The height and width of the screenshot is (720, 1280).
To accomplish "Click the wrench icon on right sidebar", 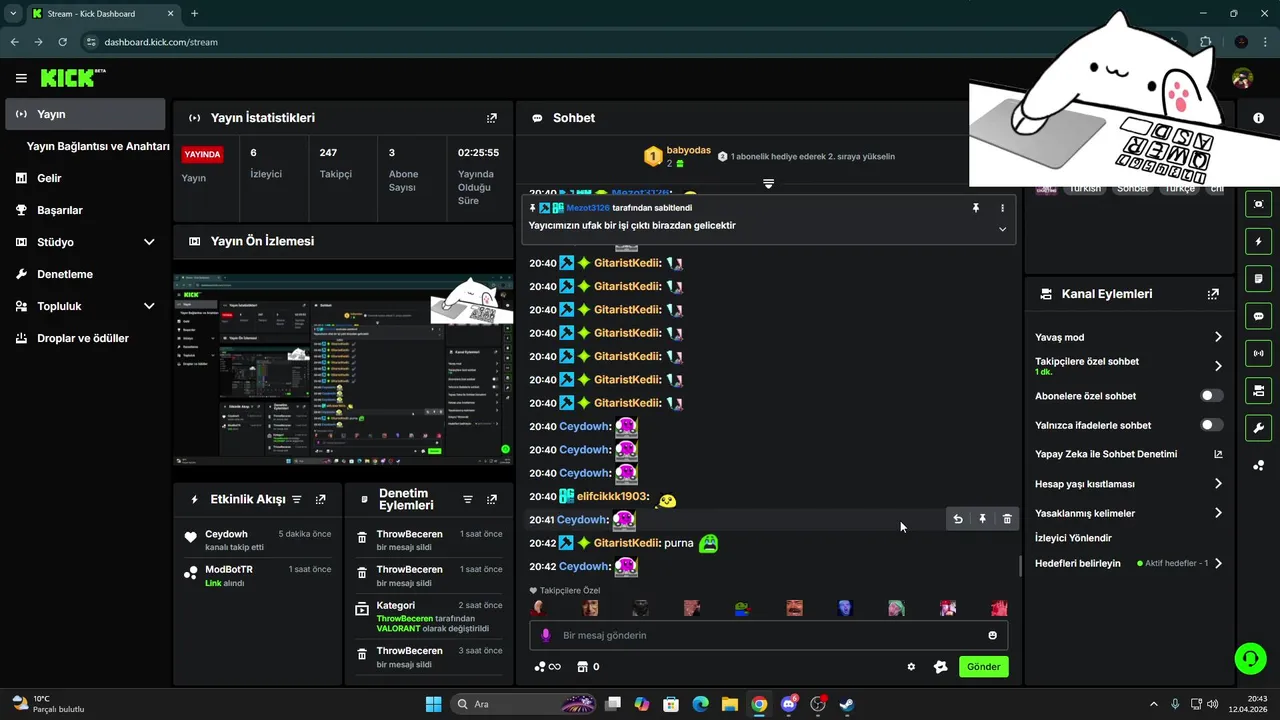I will pos(1258,428).
